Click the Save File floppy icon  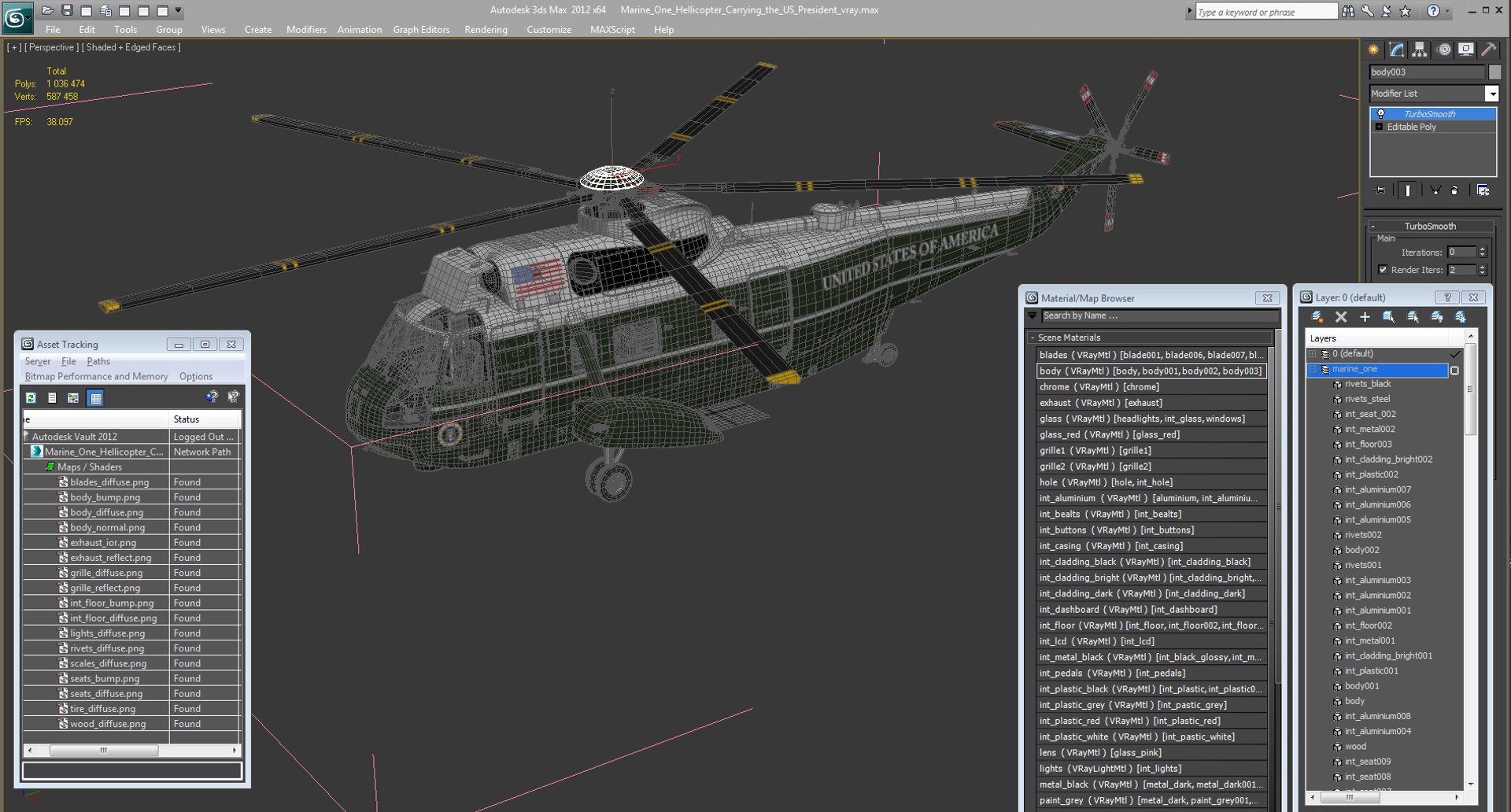67,10
